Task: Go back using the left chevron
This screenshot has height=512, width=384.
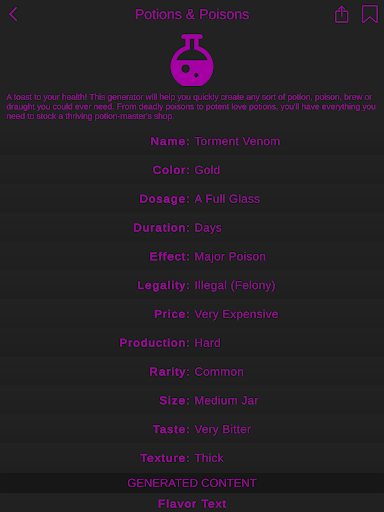Action: coord(13,14)
